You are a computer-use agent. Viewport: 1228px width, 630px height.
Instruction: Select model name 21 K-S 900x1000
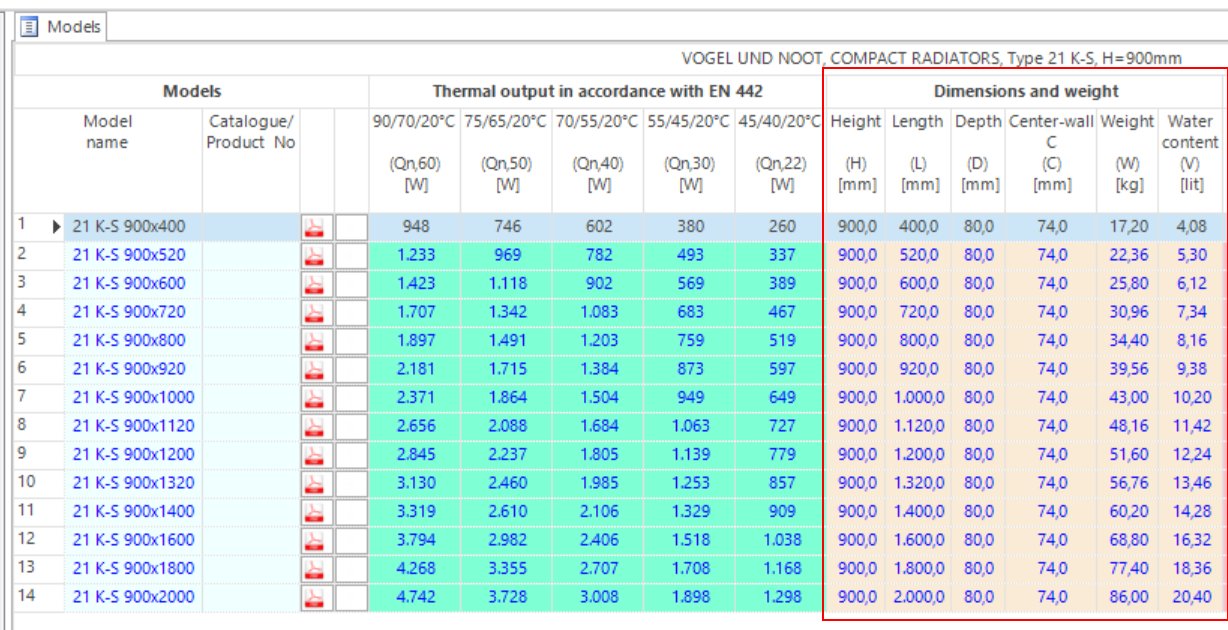(x=133, y=398)
